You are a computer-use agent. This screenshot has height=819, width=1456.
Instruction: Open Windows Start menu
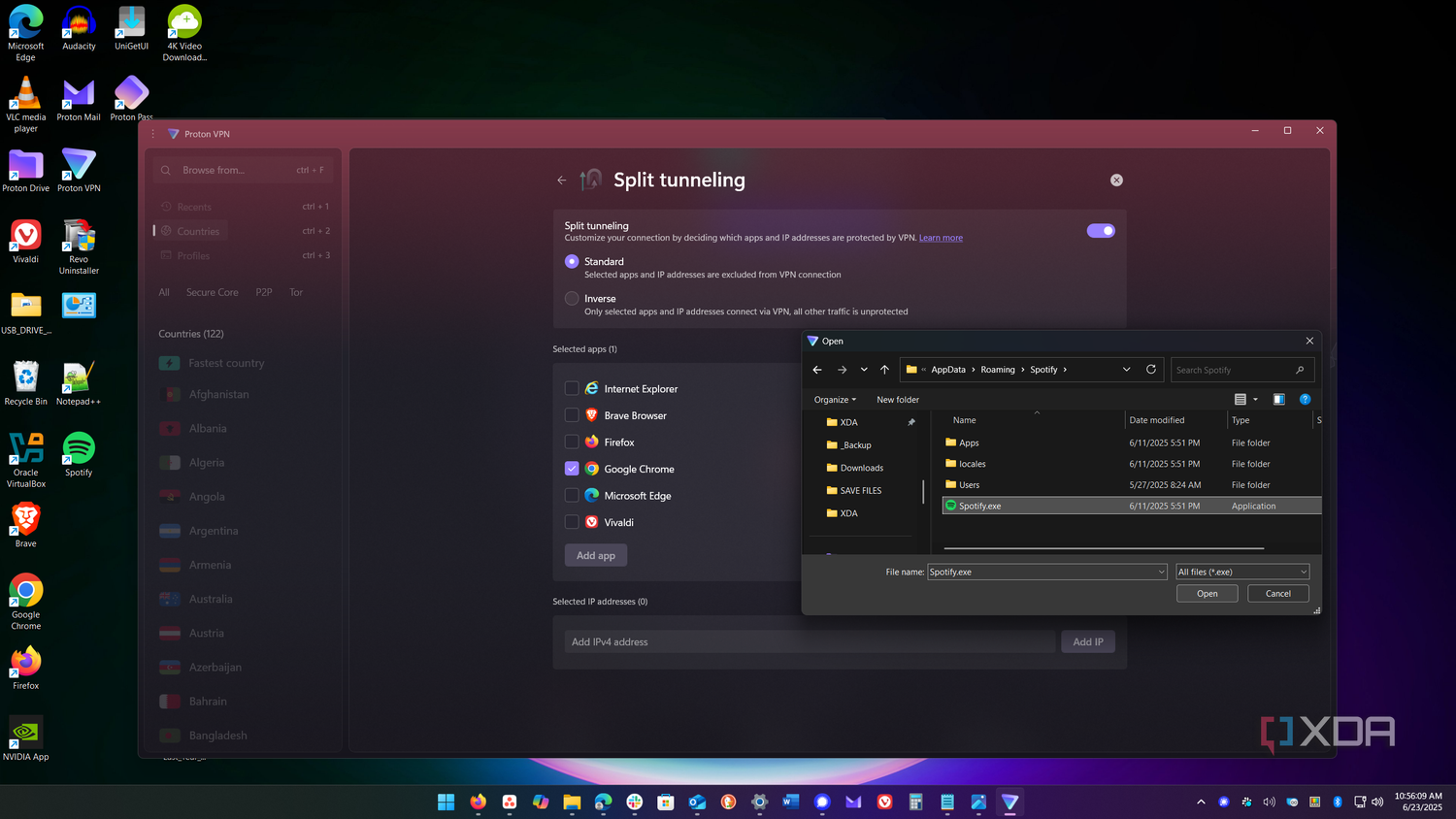coord(446,802)
